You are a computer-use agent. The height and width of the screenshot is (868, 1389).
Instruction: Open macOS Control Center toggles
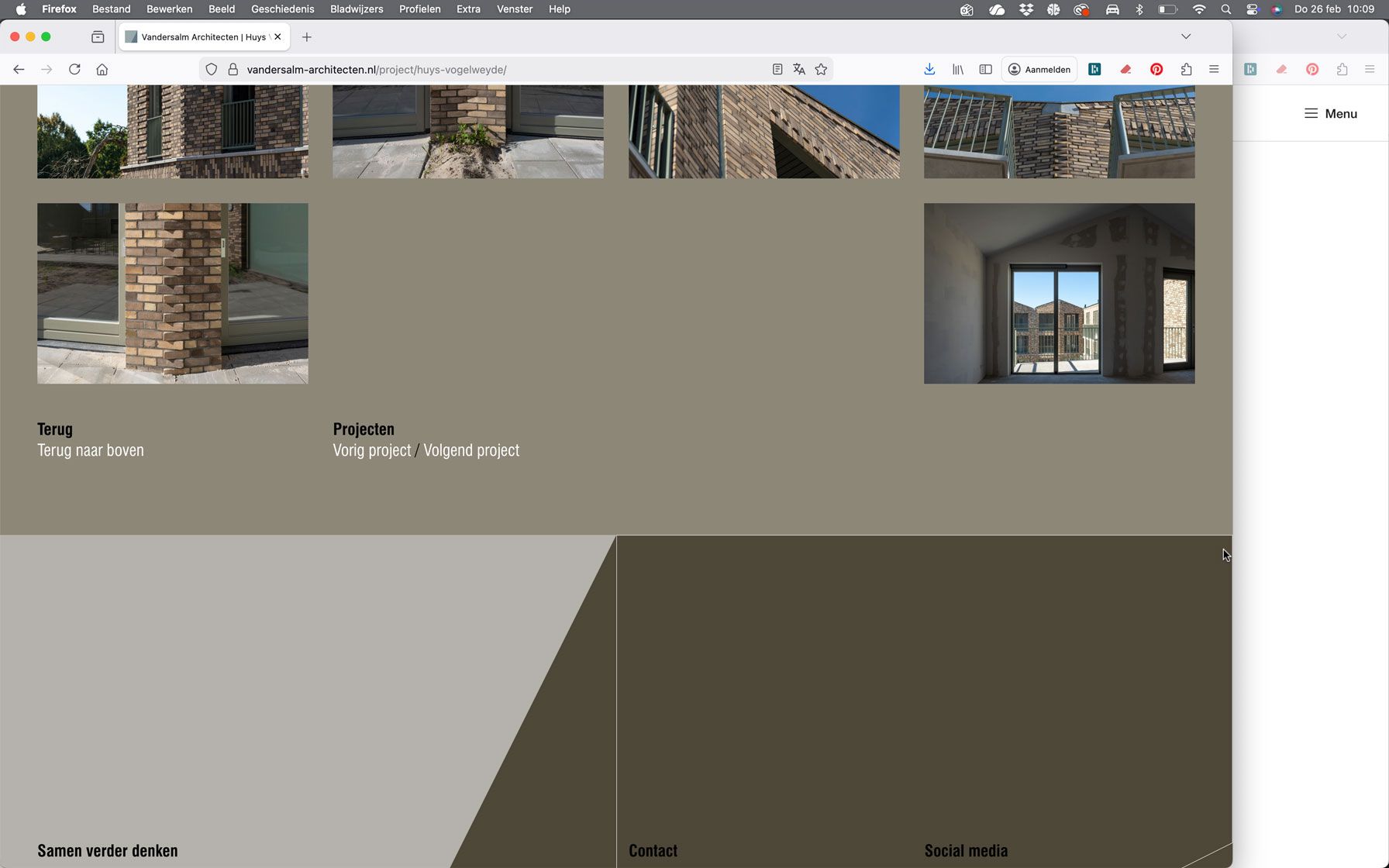tap(1252, 9)
